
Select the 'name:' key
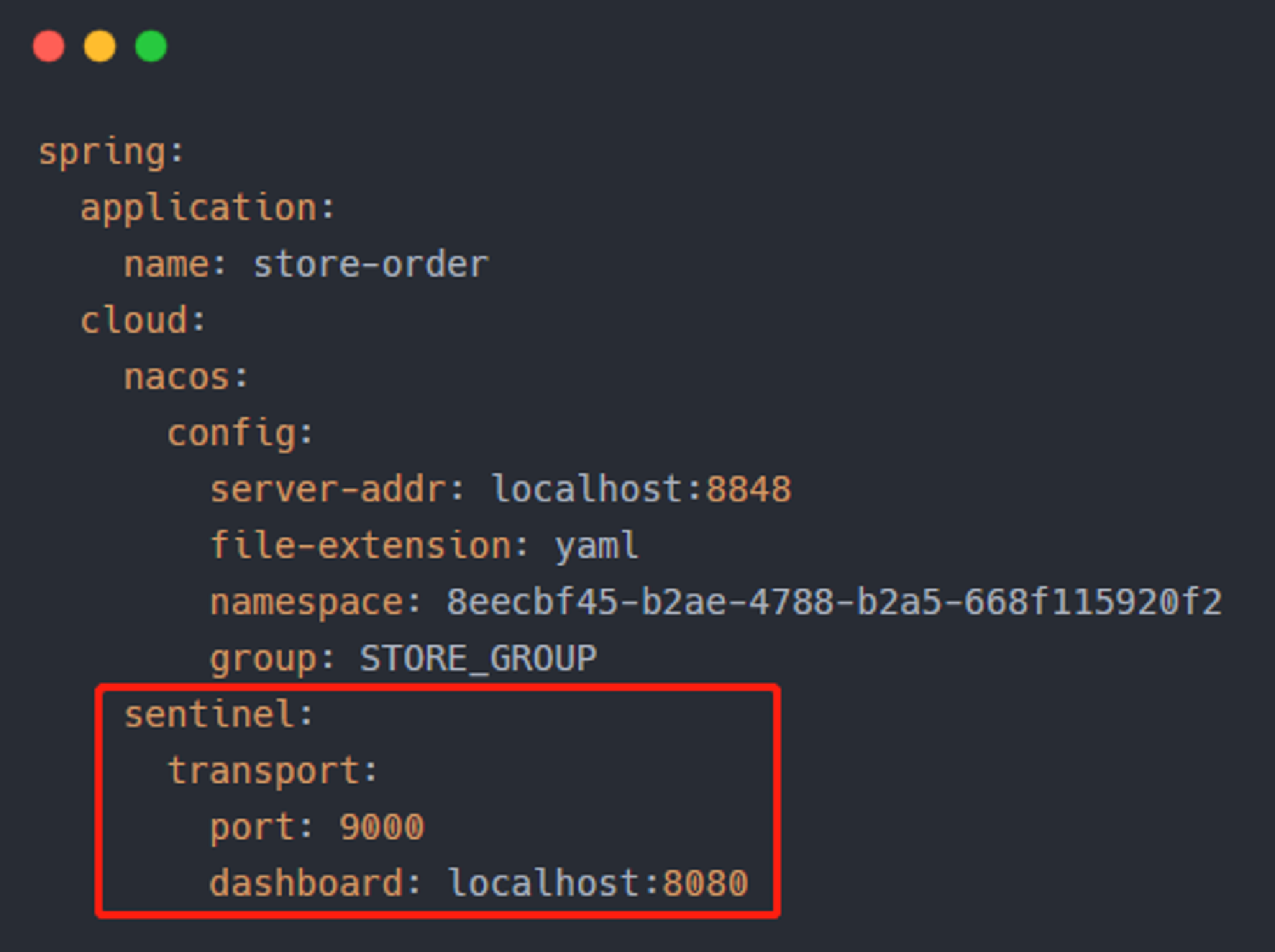pyautogui.click(x=175, y=264)
